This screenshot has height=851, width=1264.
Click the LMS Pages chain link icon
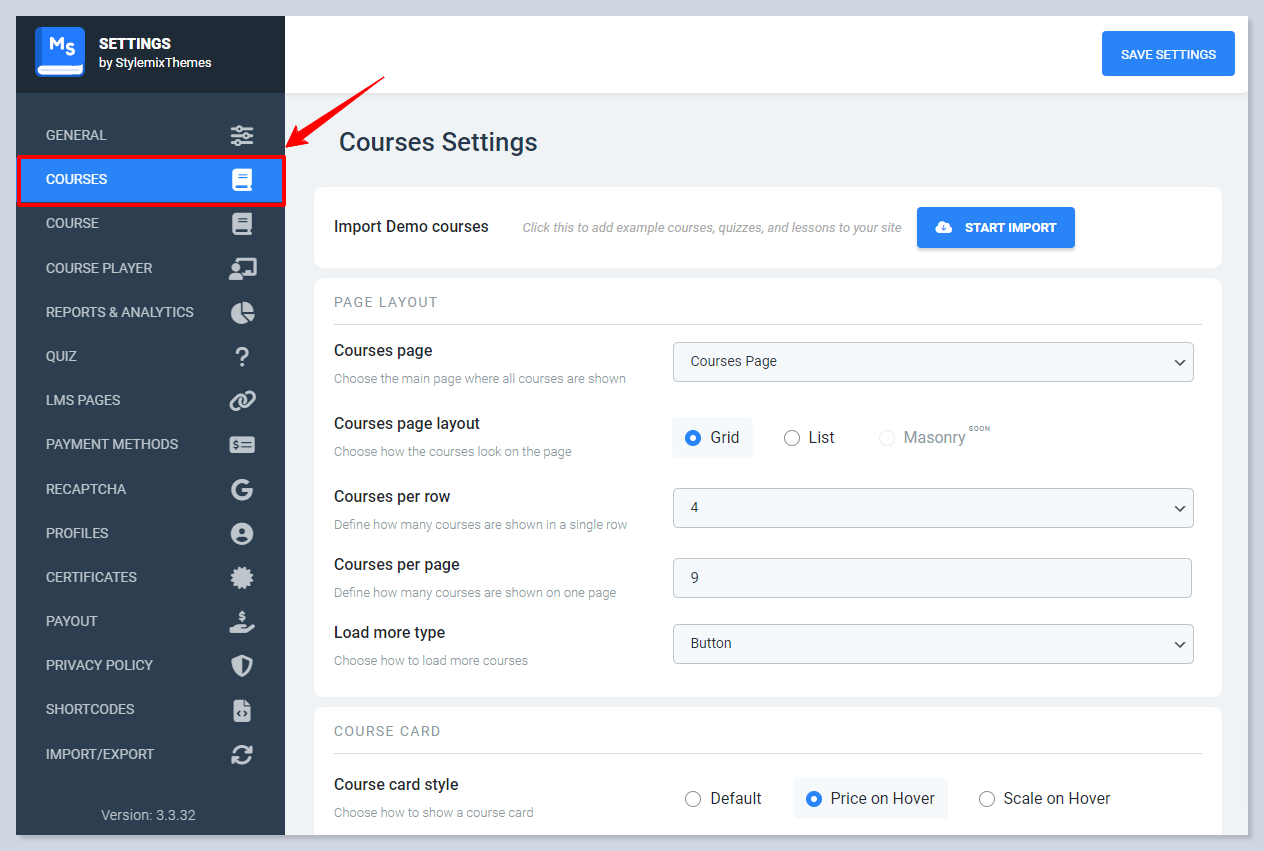click(242, 400)
